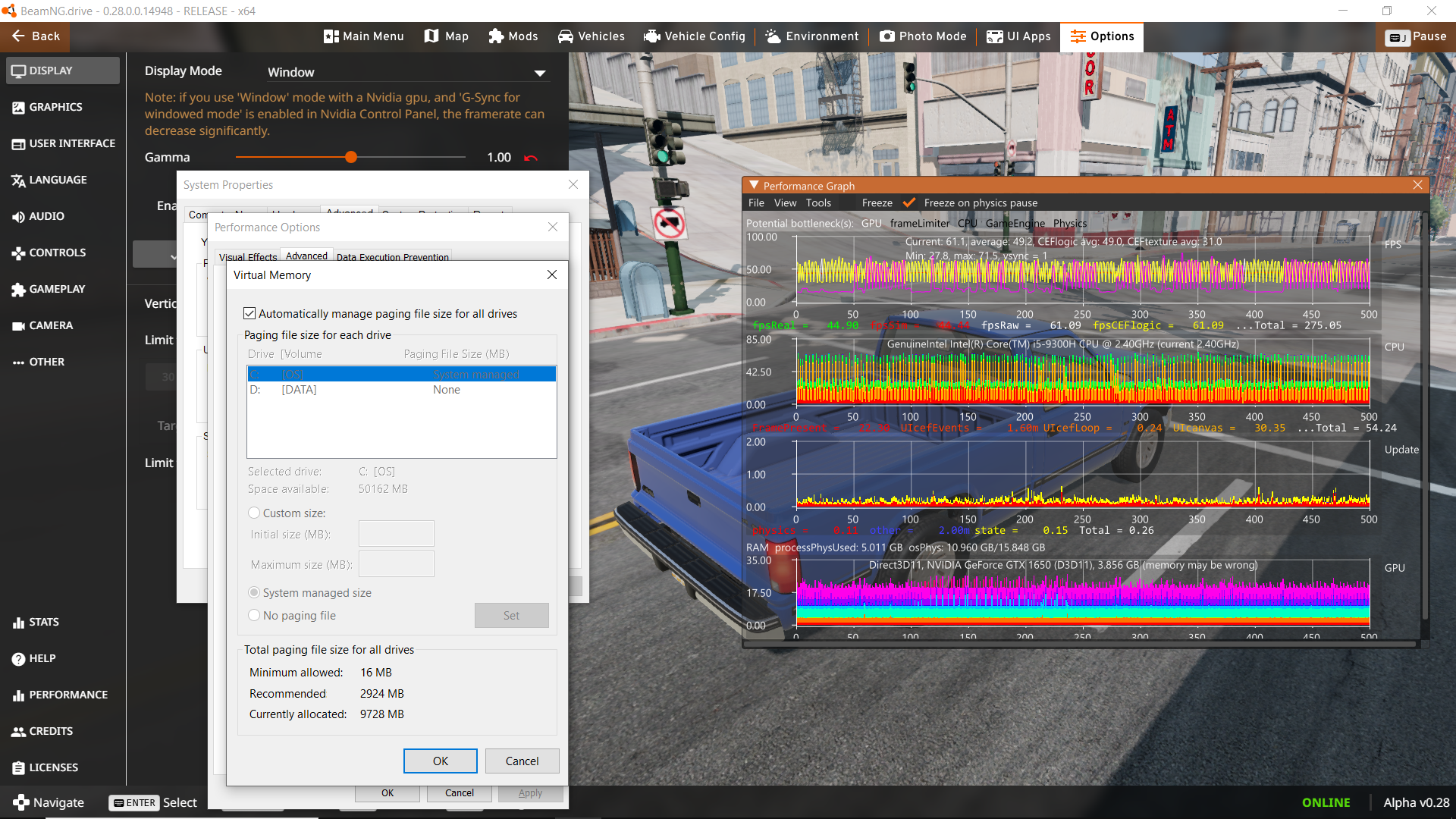
Task: Open UI Apps editor
Action: pyautogui.click(x=1018, y=36)
